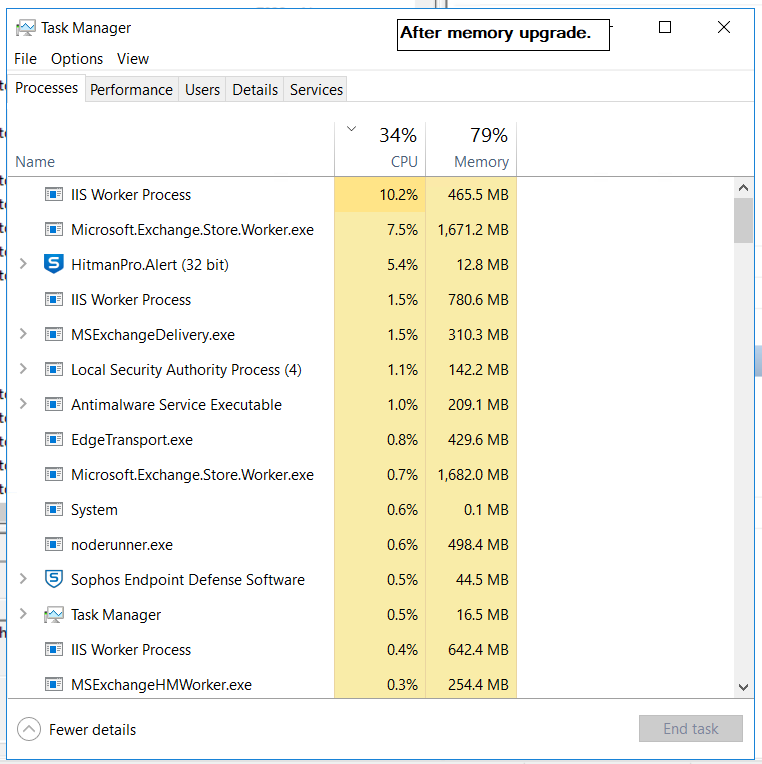The image size is (762, 764).
Task: Click the icon of IIS Worker Process 465.5 MB
Action: tap(54, 194)
